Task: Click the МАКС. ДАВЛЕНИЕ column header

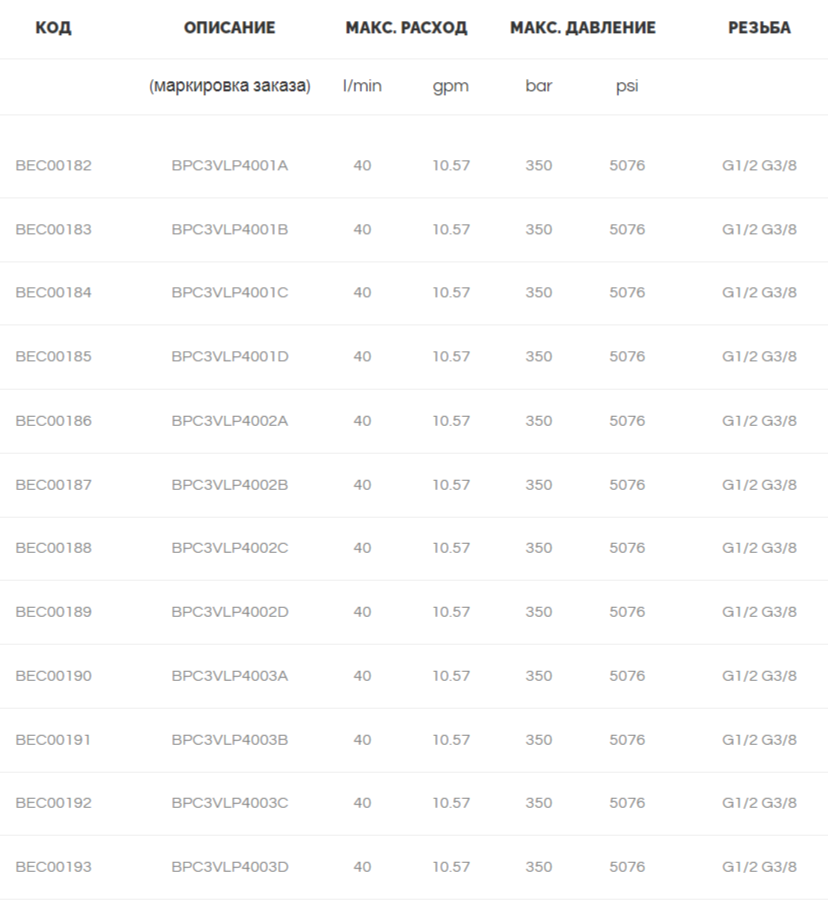Action: point(582,28)
